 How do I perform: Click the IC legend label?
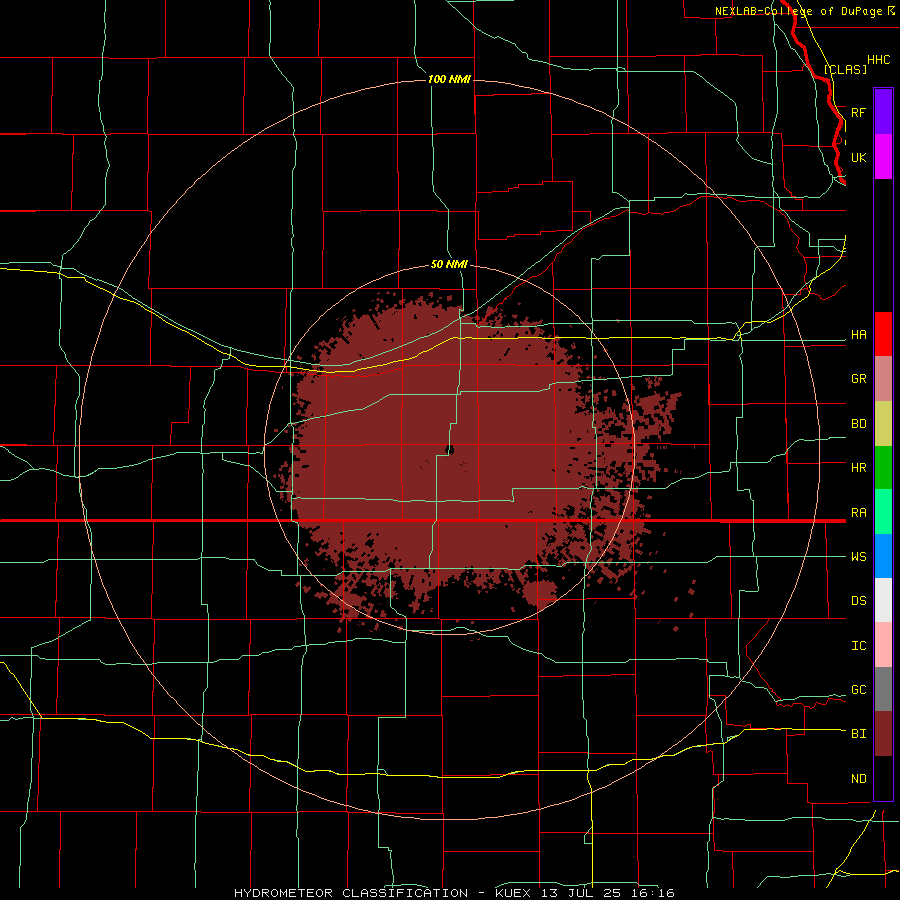[858, 646]
